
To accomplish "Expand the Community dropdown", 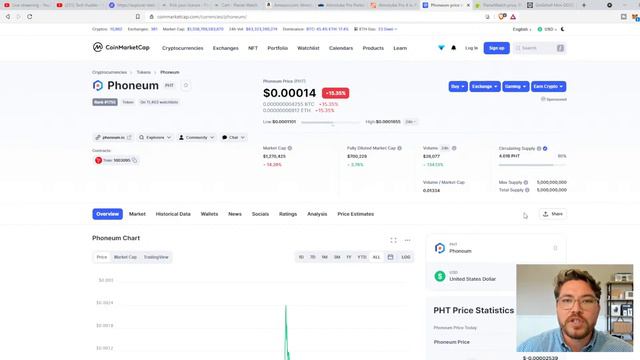I will tap(196, 138).
